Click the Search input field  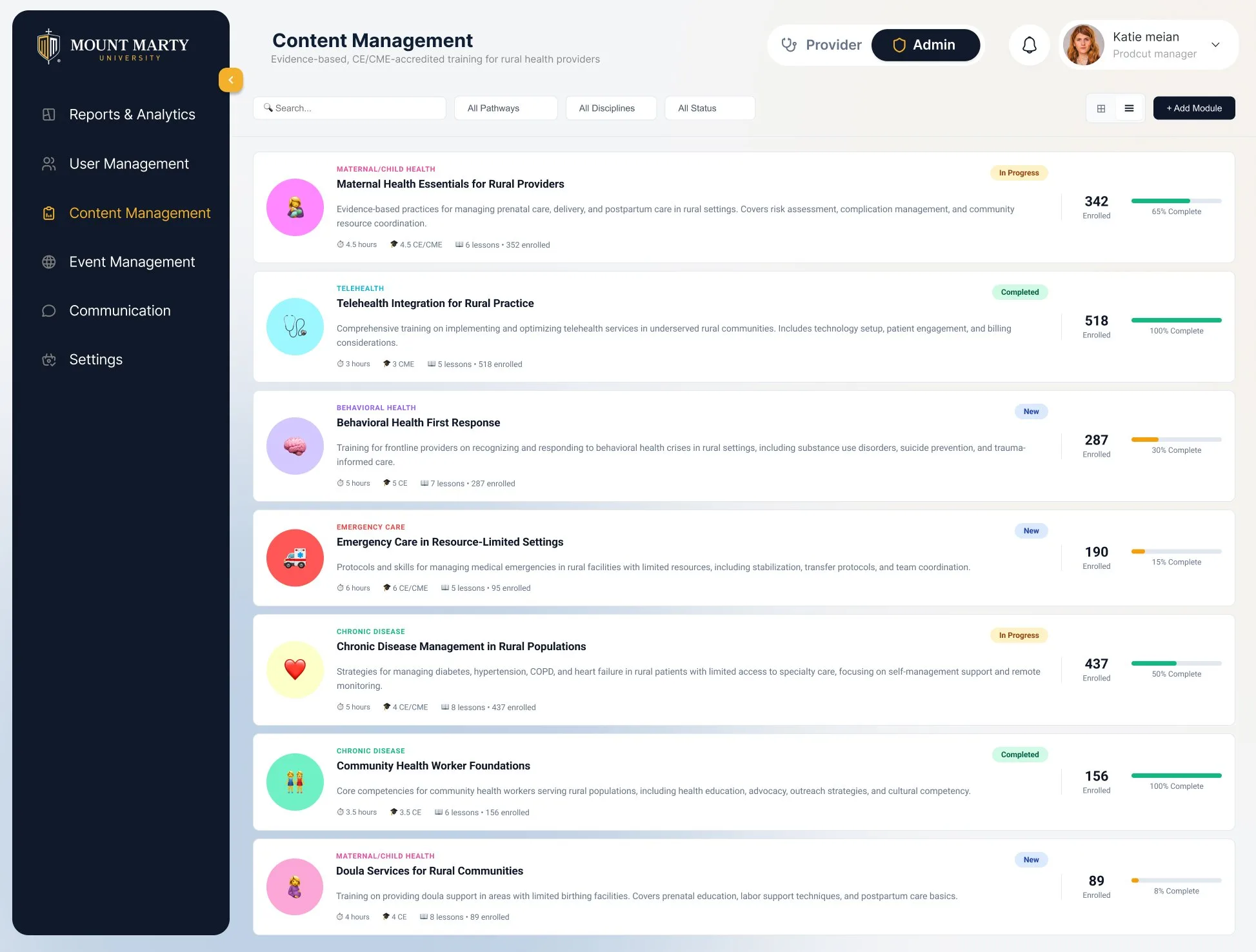coord(350,108)
